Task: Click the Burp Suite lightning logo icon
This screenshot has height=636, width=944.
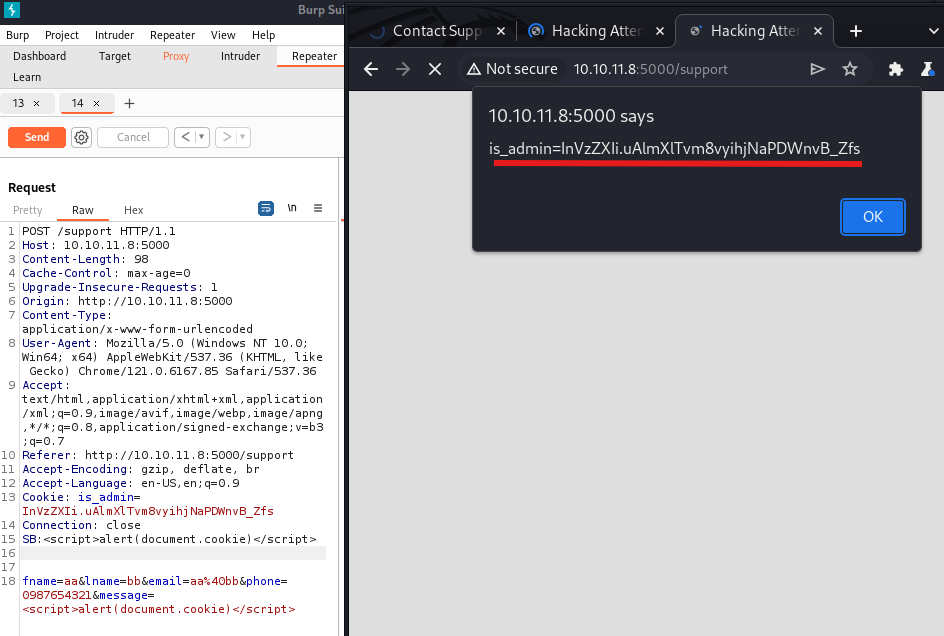Action: 11,10
